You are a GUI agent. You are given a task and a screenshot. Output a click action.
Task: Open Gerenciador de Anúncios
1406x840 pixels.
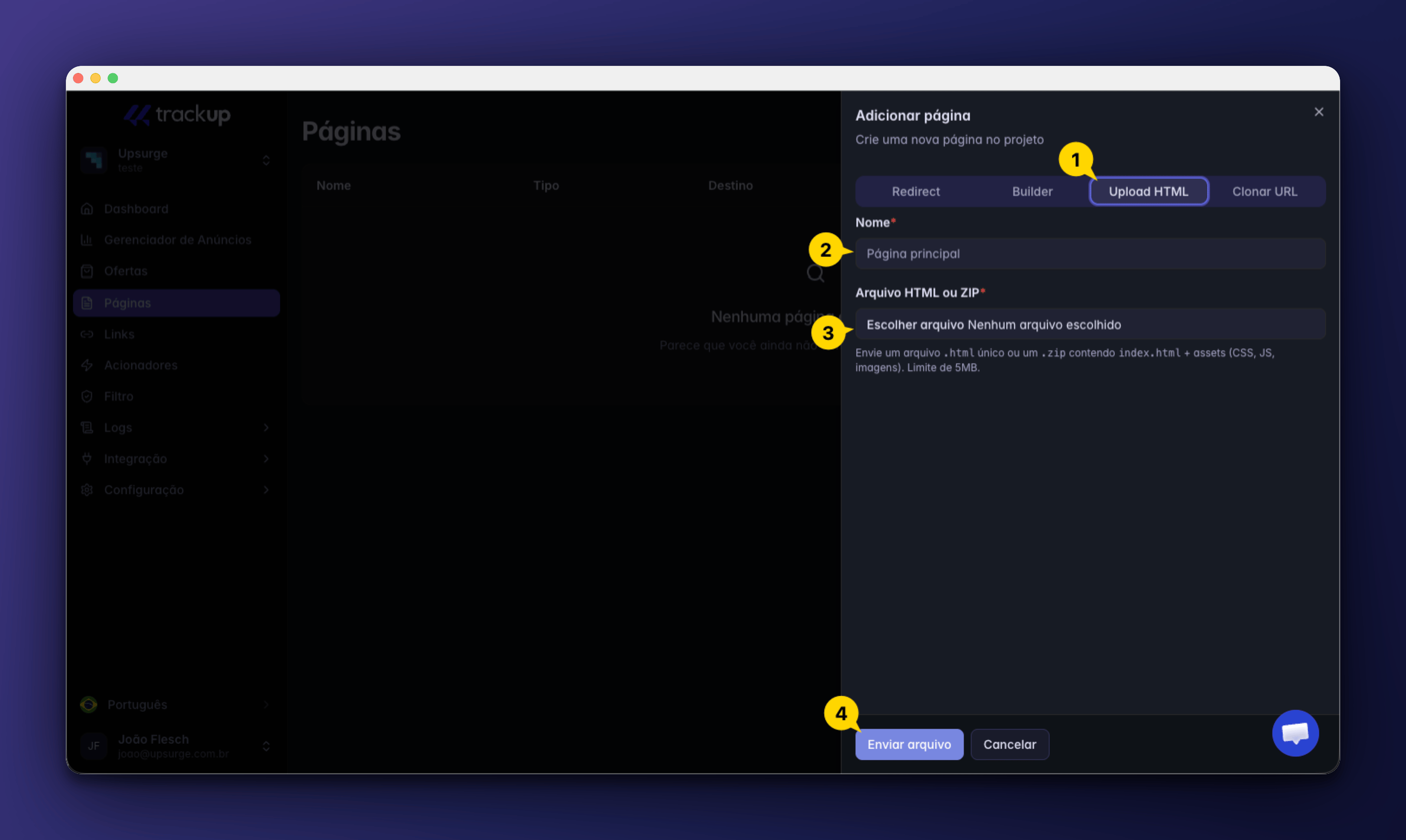176,240
